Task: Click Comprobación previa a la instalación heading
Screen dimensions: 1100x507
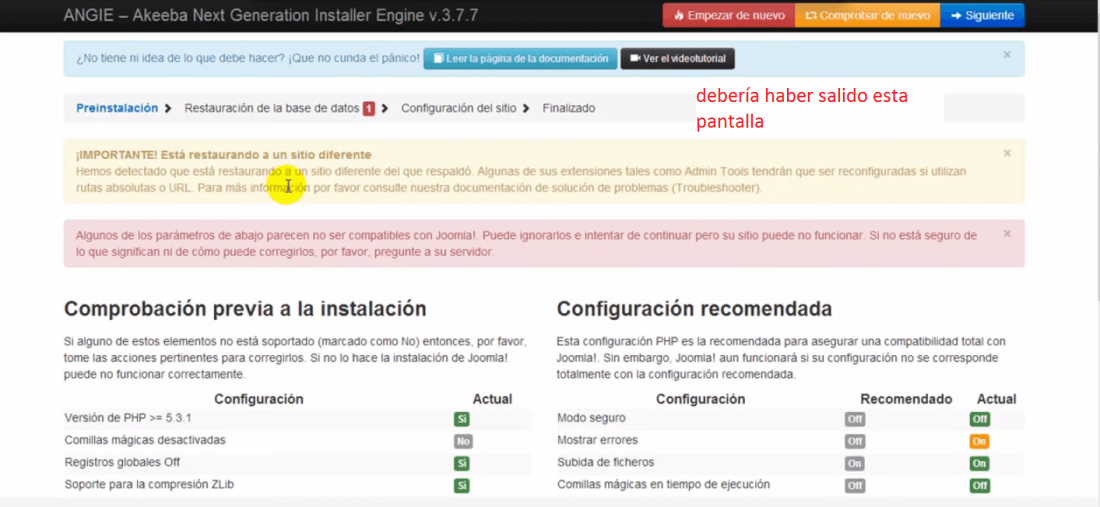Action: [245, 309]
